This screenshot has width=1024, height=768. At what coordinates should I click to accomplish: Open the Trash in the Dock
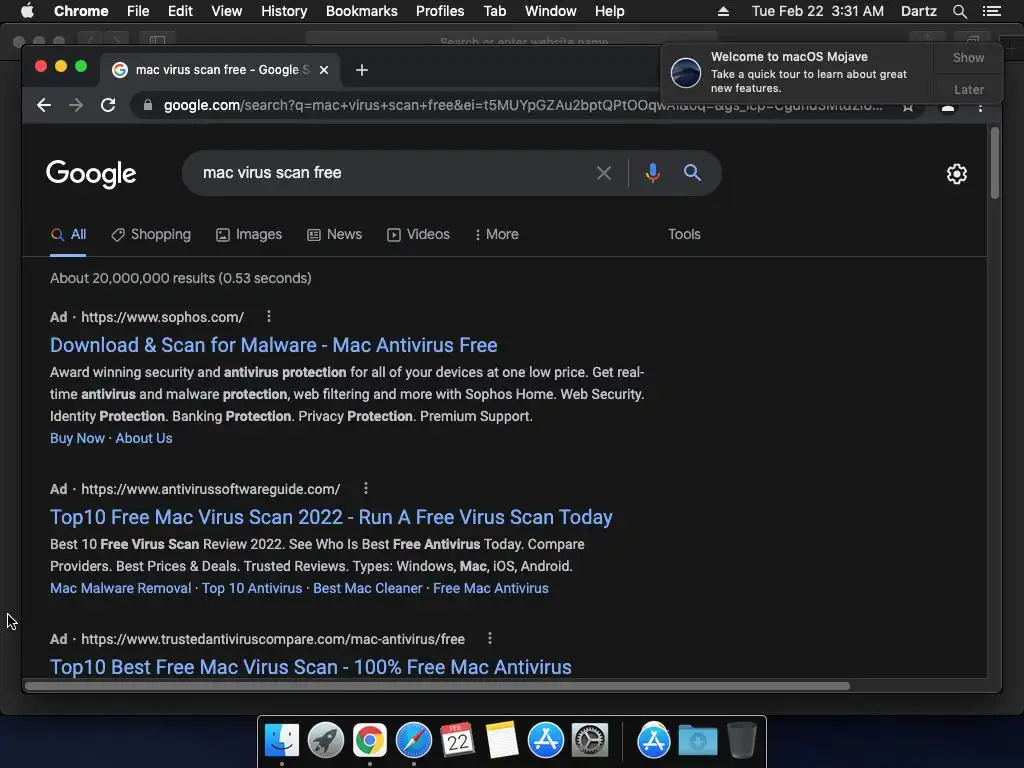coord(742,741)
